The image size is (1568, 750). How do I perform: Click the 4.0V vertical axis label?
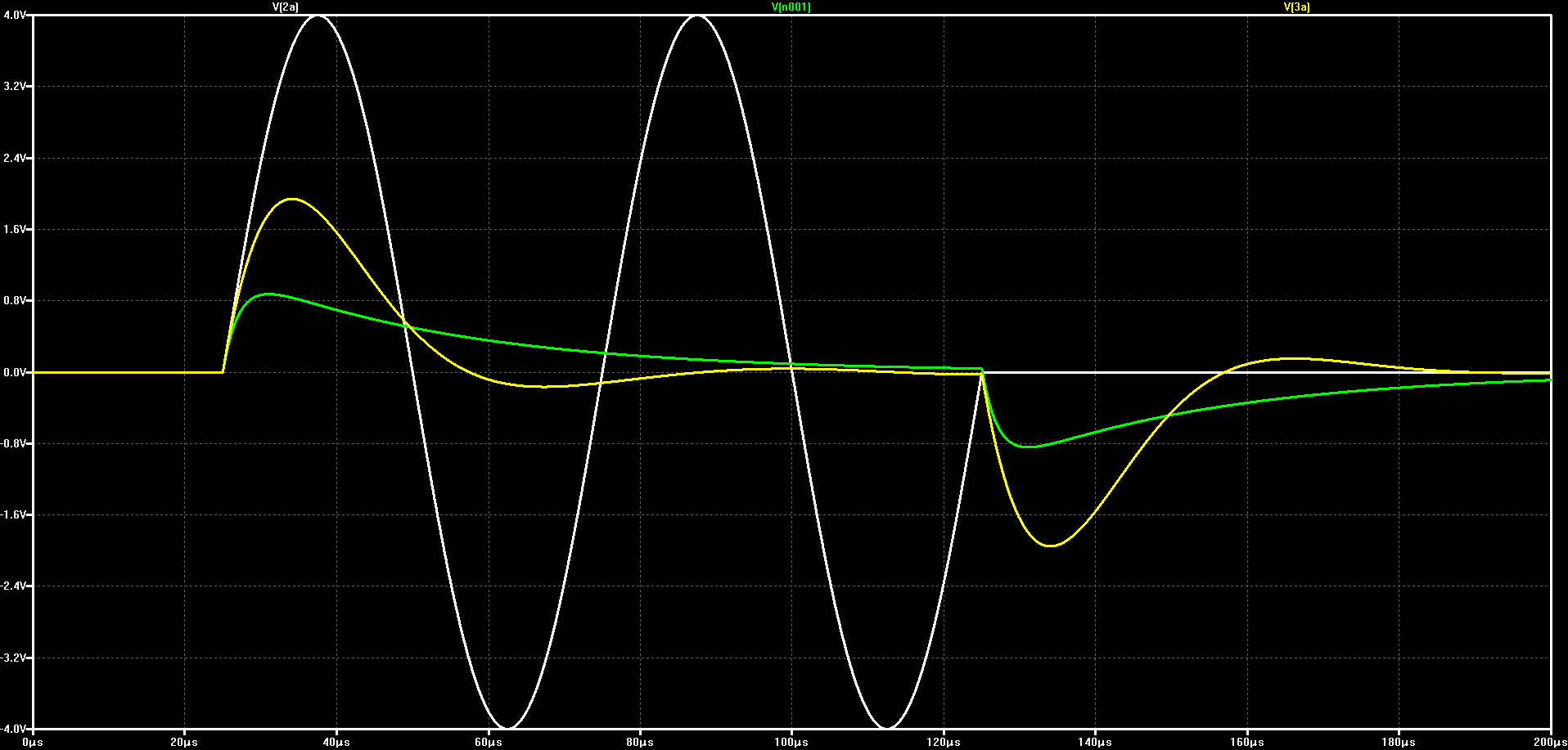click(x=15, y=16)
